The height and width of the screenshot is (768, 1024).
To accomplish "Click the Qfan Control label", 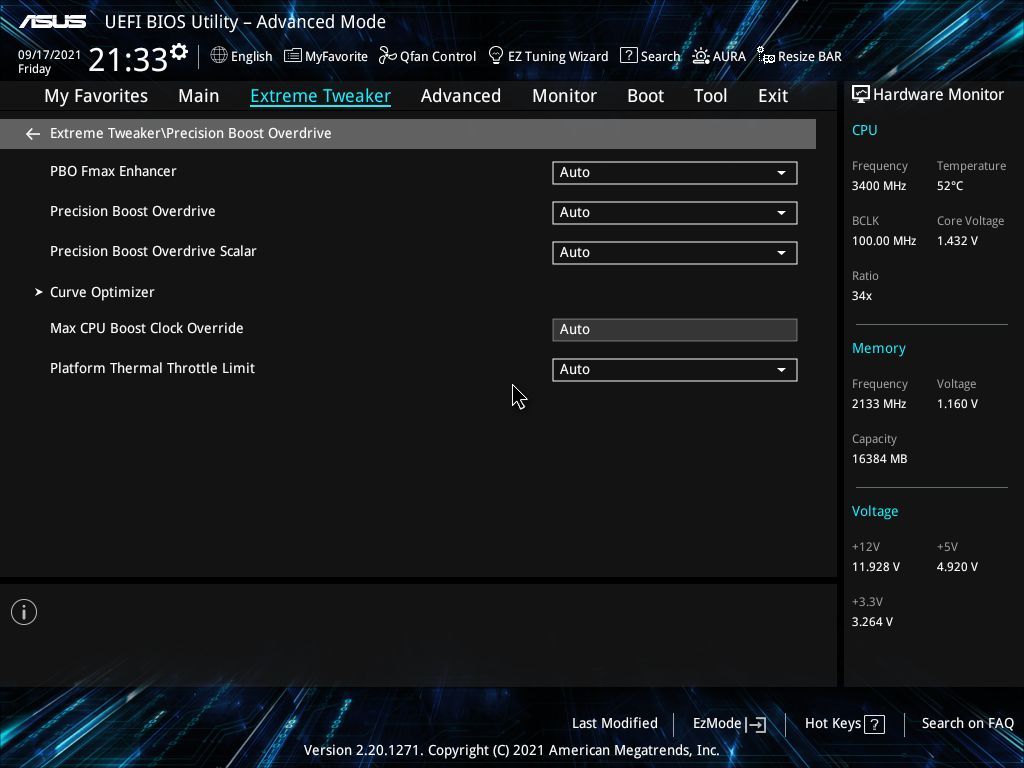I will click(x=438, y=57).
